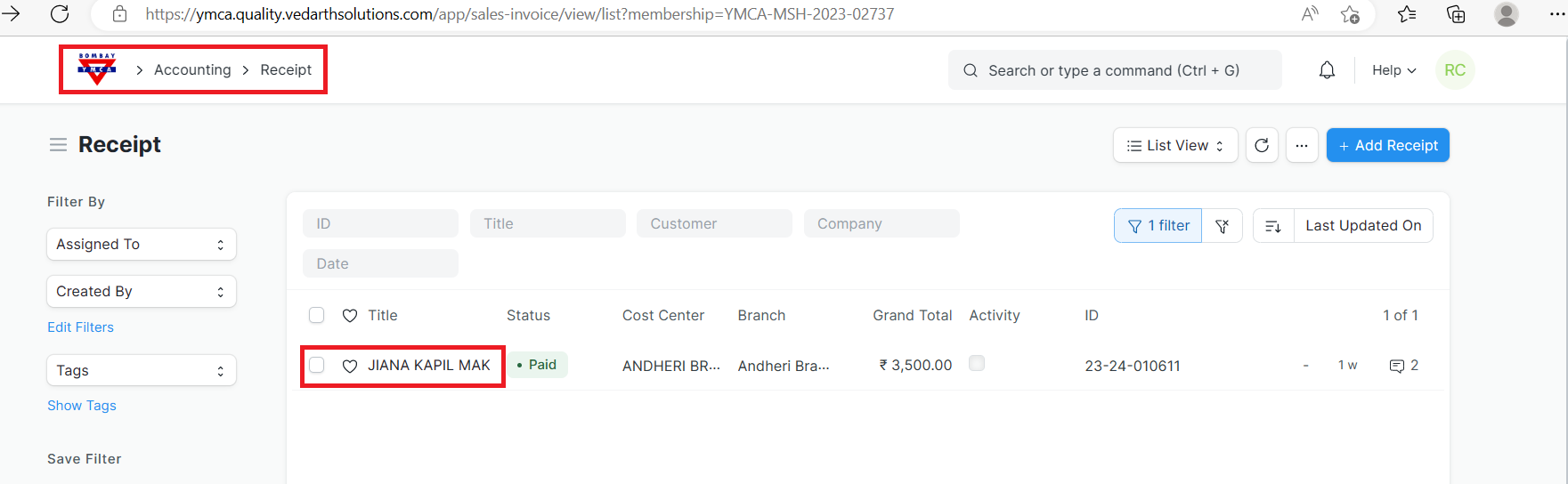Clear filters using the funnel-x icon
1568x484 pixels.
1223,226
